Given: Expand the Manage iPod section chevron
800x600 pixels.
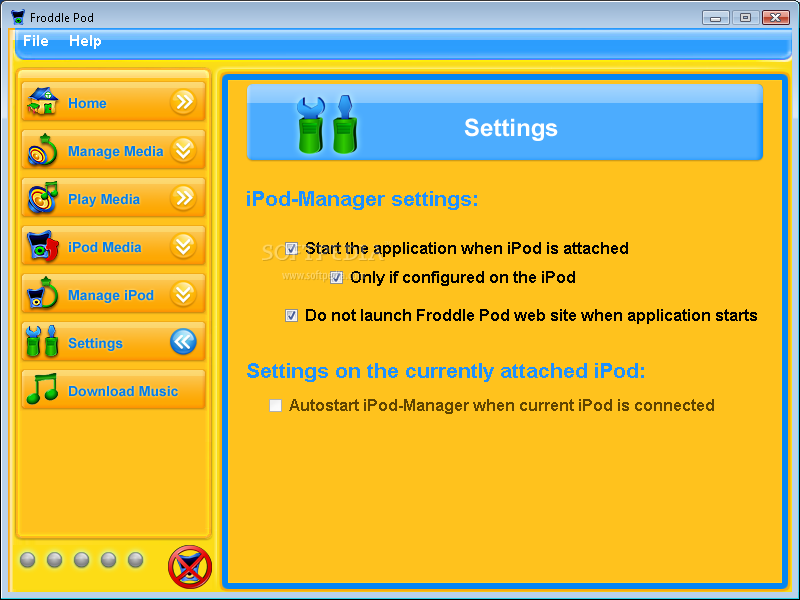Looking at the screenshot, I should [x=183, y=294].
